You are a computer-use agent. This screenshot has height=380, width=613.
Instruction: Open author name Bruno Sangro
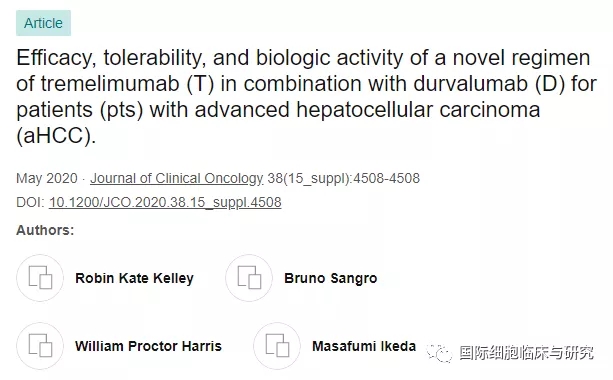(x=331, y=278)
